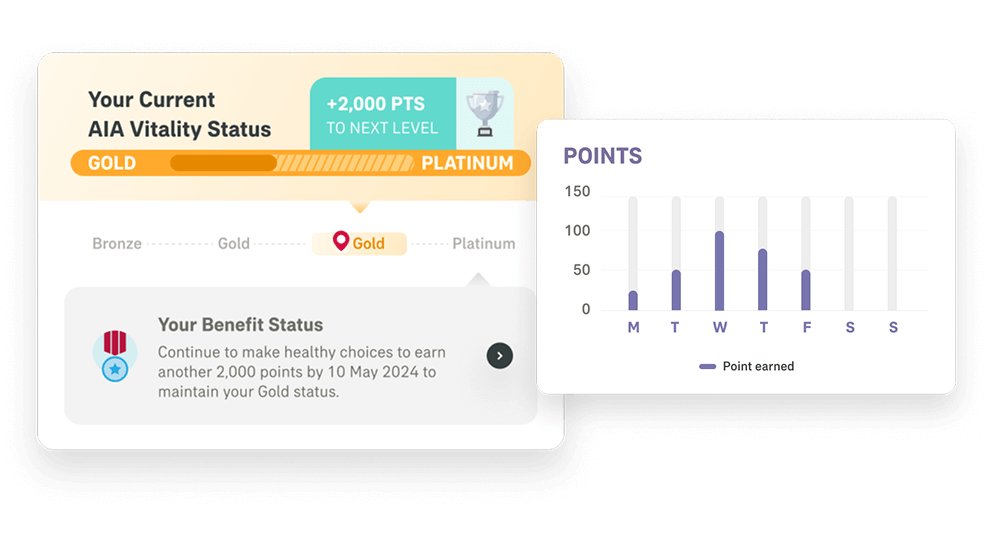This screenshot has width=990, height=540.
Task: Click the POINTS chart title
Action: 602,156
